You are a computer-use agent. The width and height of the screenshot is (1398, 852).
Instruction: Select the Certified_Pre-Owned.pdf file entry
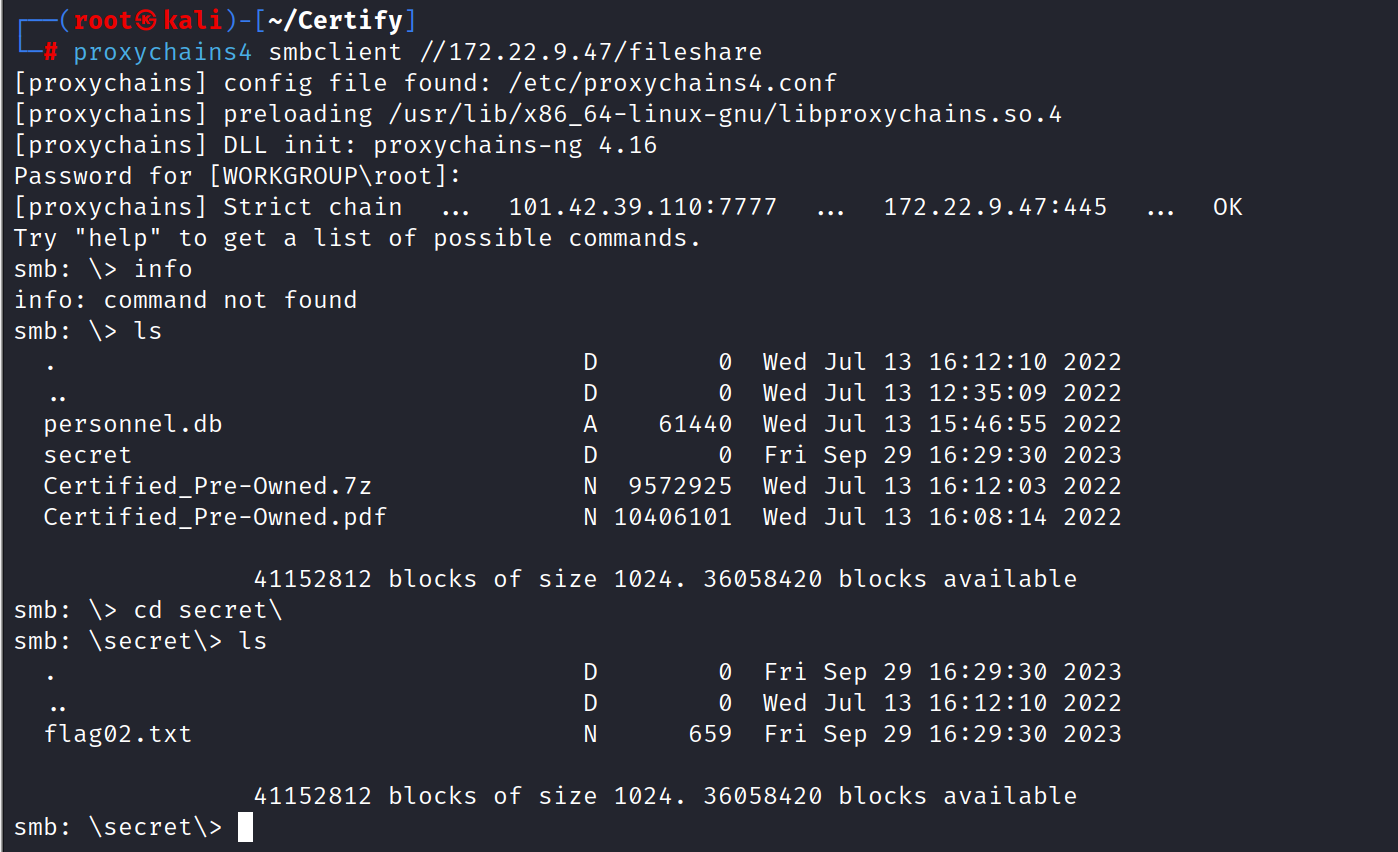215,517
